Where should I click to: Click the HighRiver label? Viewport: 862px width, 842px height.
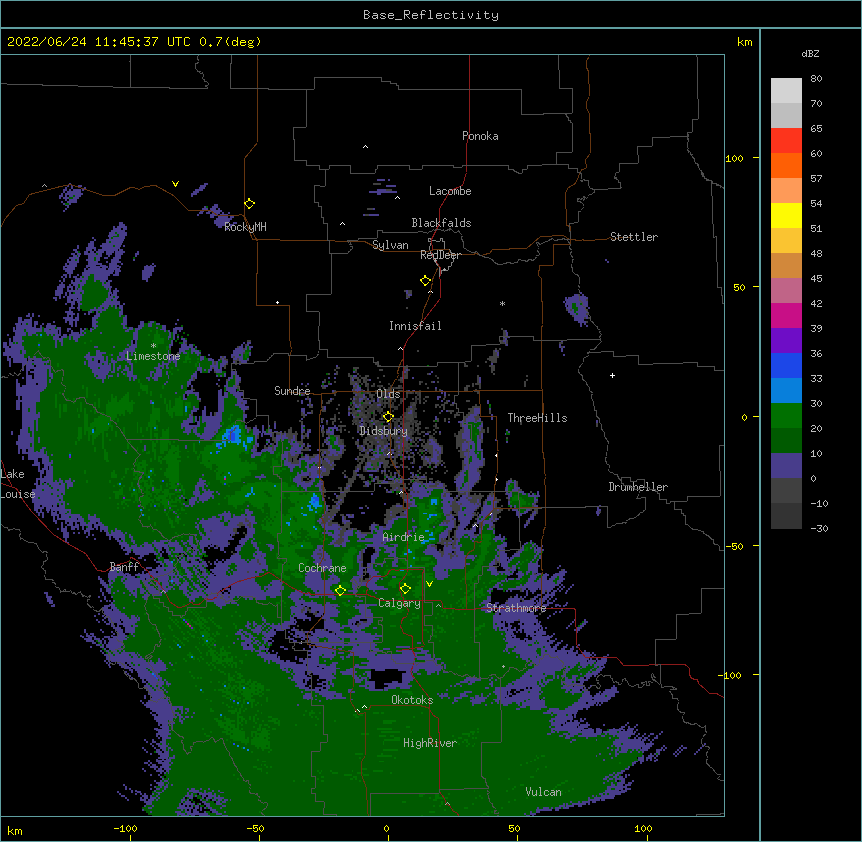tap(430, 743)
